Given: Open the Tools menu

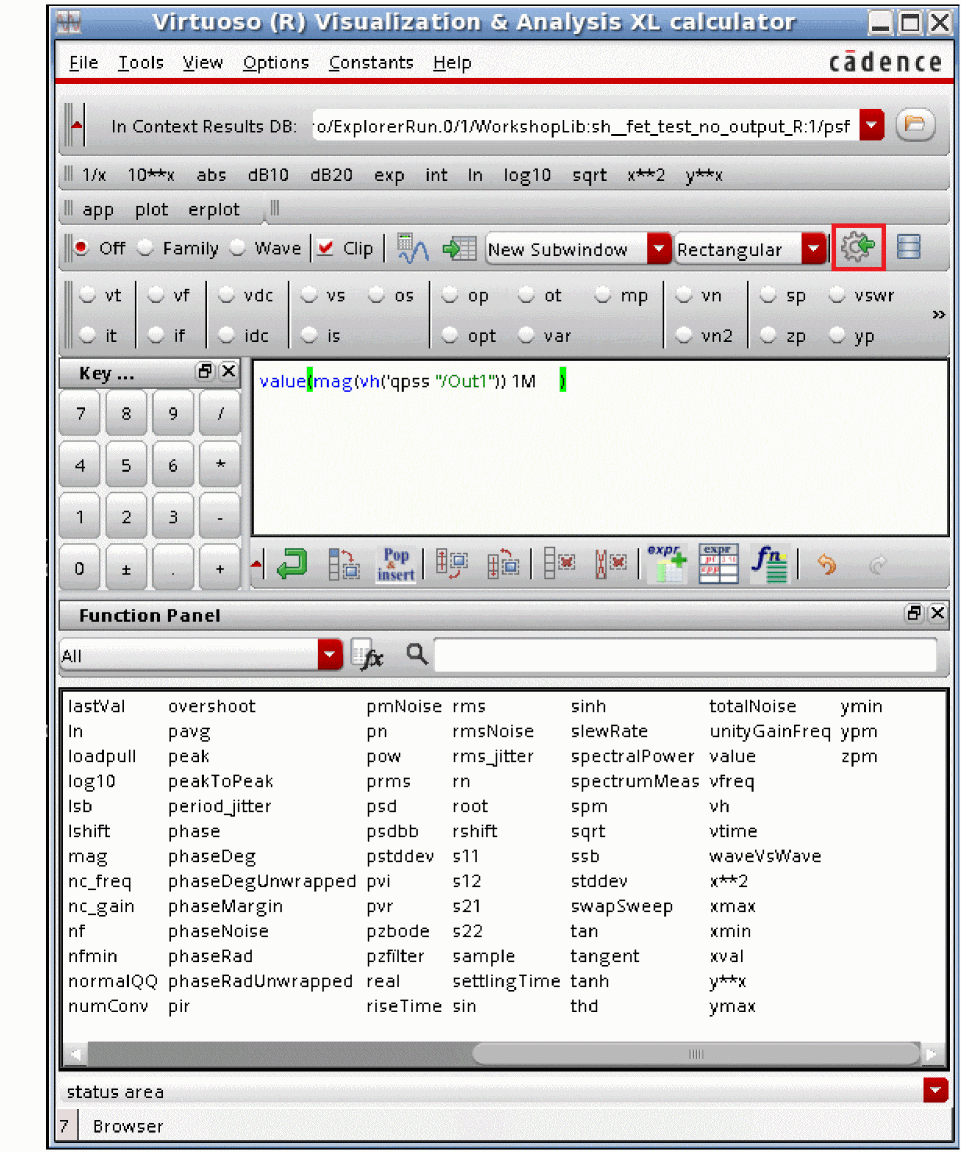Looking at the screenshot, I should pos(140,63).
